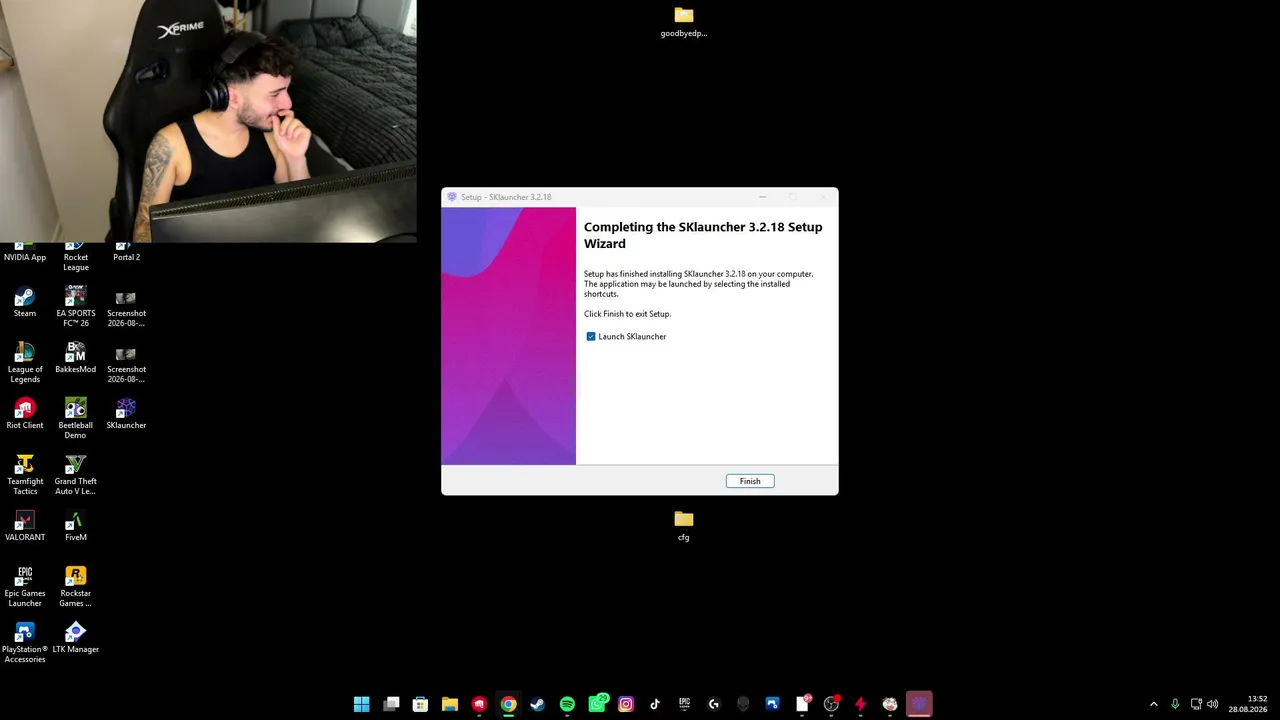Select the cfg folder on desktop
1280x720 pixels.
(684, 526)
